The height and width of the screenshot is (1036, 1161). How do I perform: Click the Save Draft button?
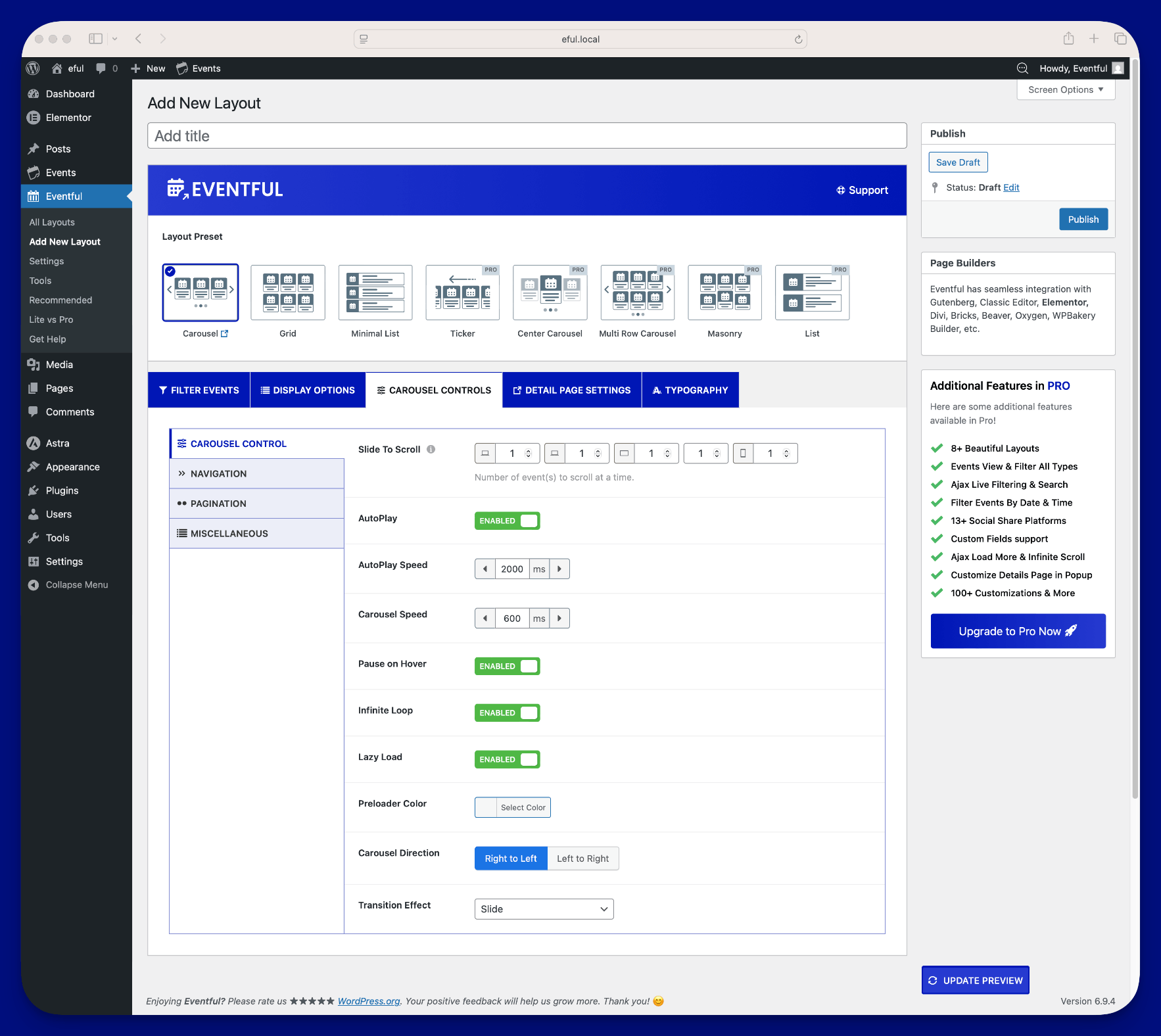pos(957,162)
